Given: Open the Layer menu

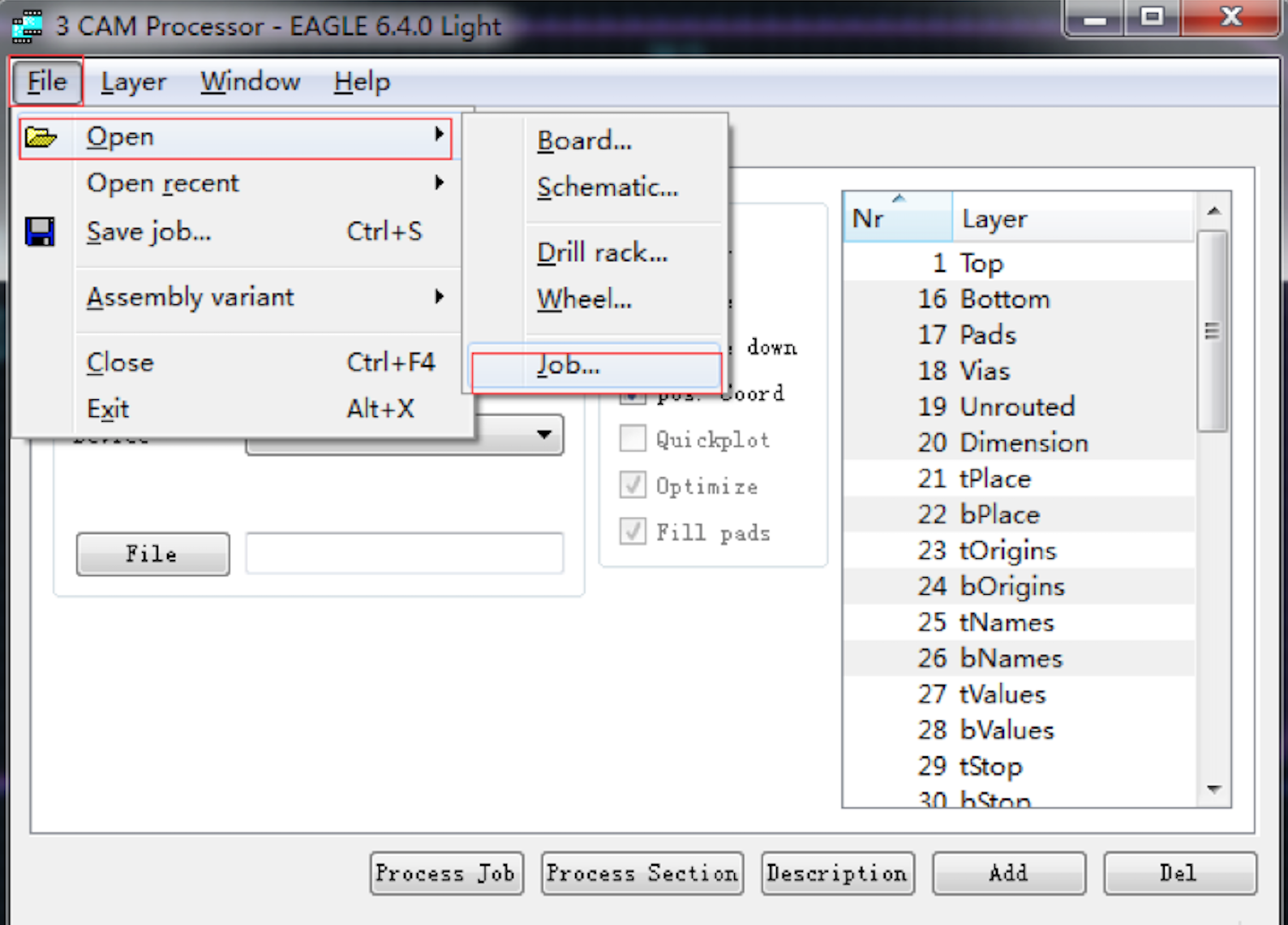Looking at the screenshot, I should pyautogui.click(x=134, y=81).
